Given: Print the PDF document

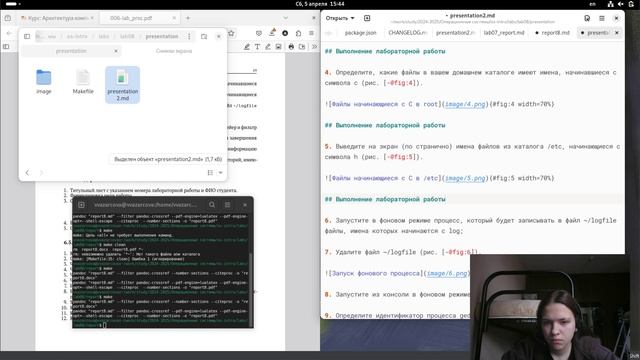Looking at the screenshot, I should 291,47.
